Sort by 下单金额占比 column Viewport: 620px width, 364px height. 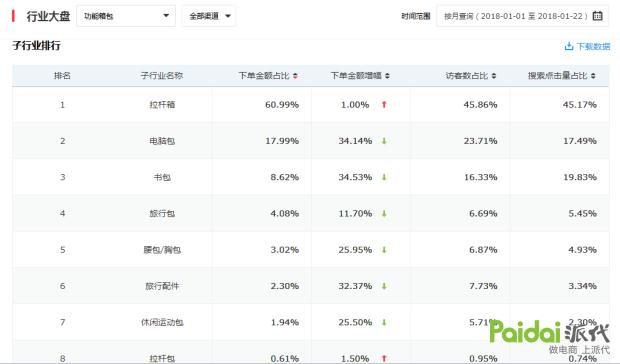(268, 75)
